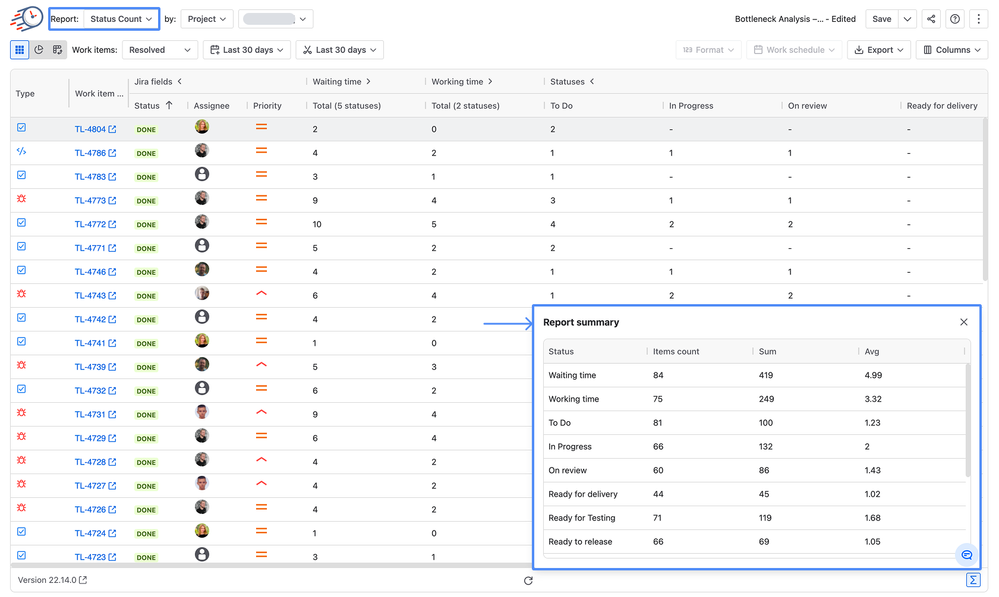Switch to the pie chart view icon

tap(39, 50)
